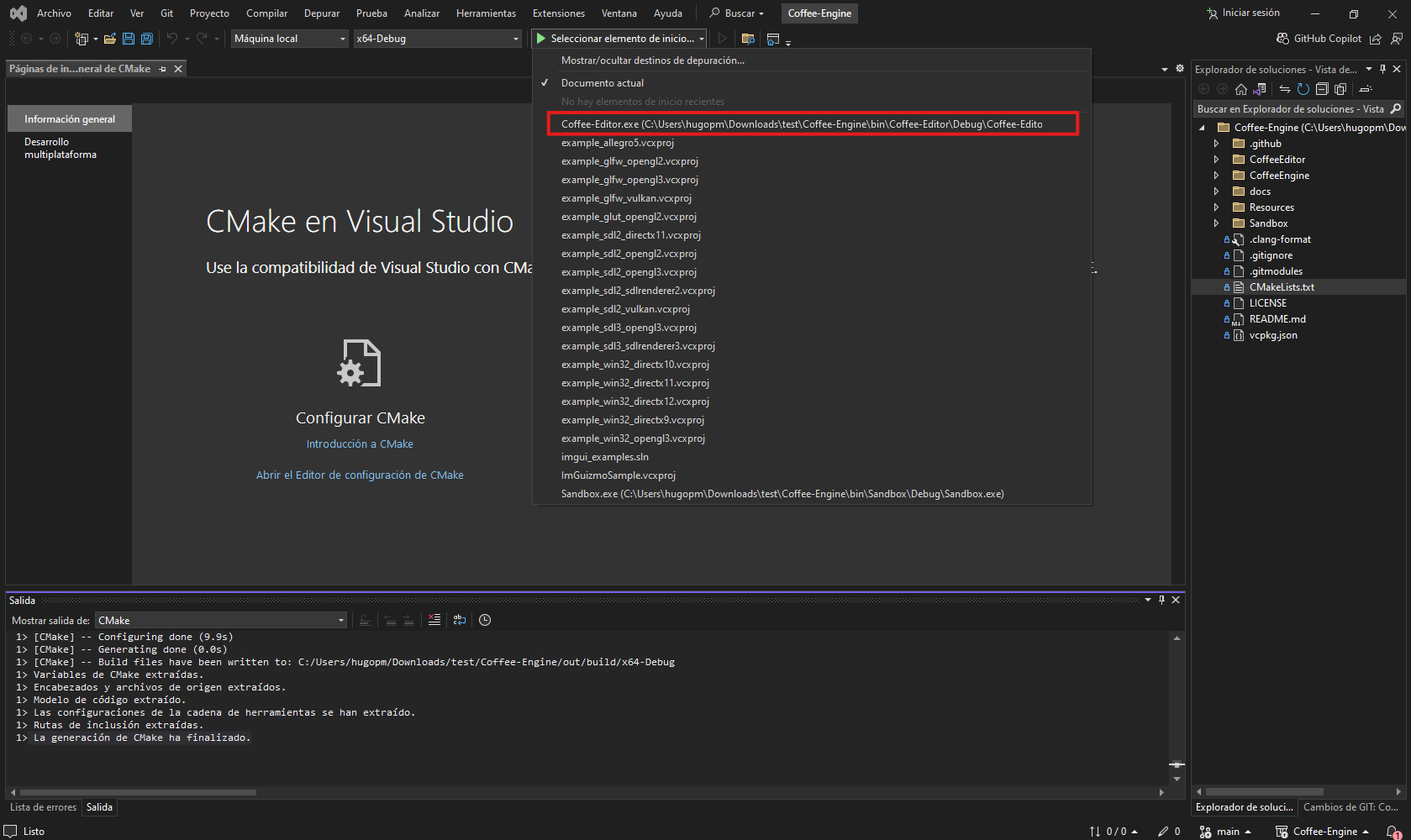
Task: Switch views with the Solutions and Folders icon
Action: coord(1260,89)
